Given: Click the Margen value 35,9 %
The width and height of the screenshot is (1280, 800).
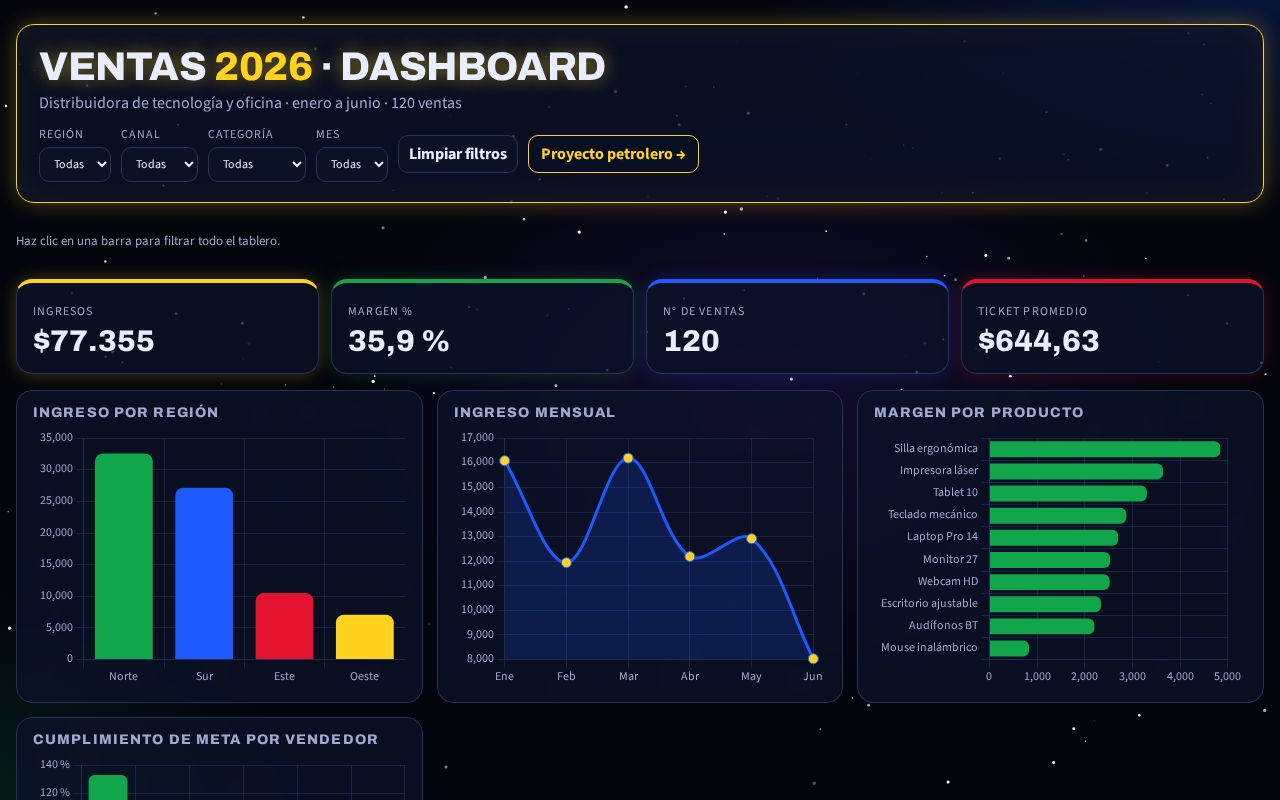Looking at the screenshot, I should (398, 341).
